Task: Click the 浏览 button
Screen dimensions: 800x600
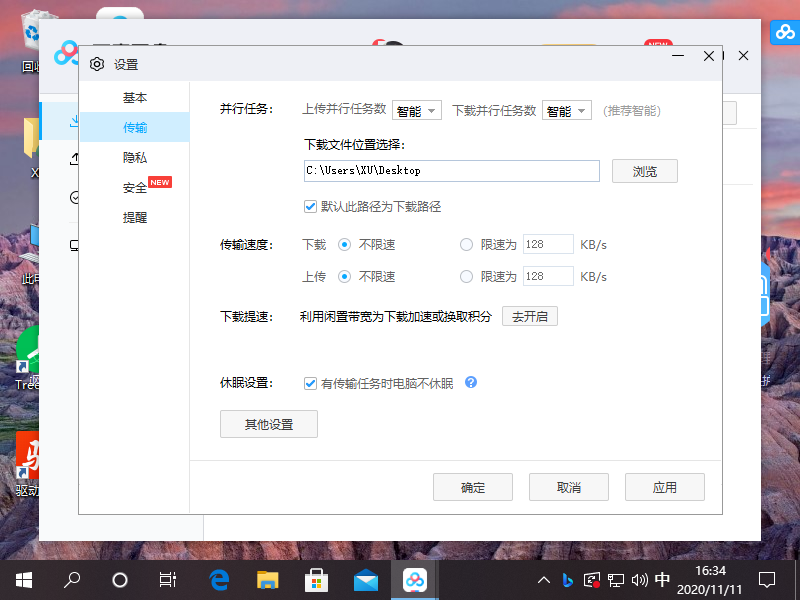Action: [x=645, y=171]
